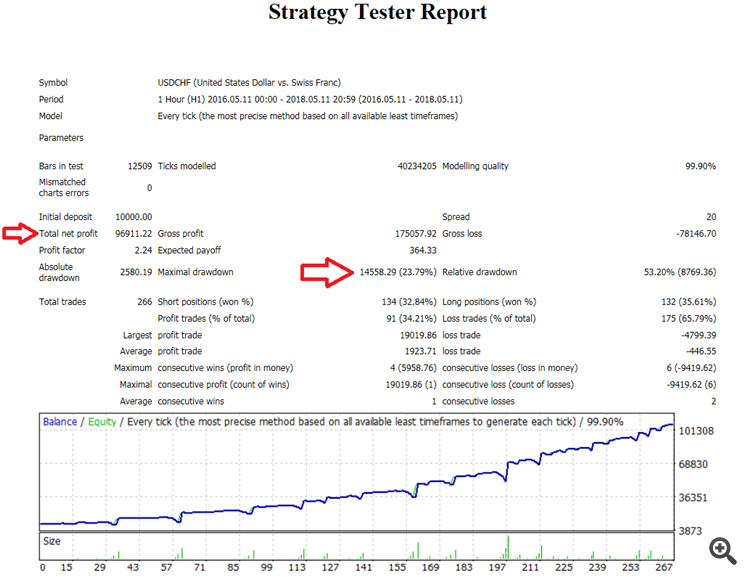This screenshot has height=577, width=750.
Task: Click average loss trade value -446.55
Action: [x=701, y=351]
